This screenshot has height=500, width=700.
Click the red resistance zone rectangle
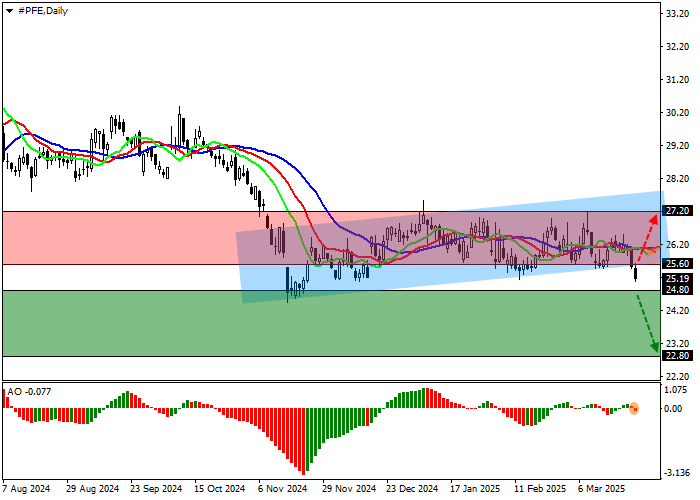(120, 238)
